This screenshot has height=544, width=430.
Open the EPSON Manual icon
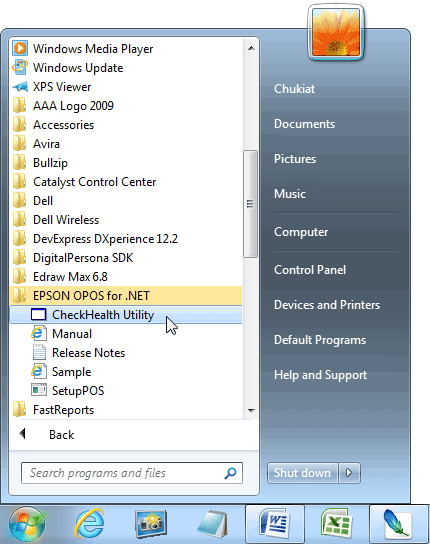pyautogui.click(x=39, y=333)
